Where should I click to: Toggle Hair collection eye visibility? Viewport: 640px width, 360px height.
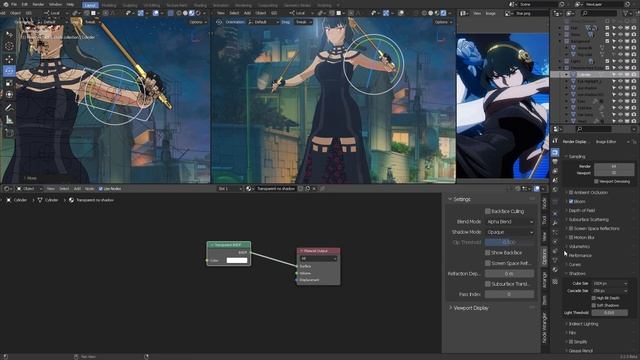[620, 28]
